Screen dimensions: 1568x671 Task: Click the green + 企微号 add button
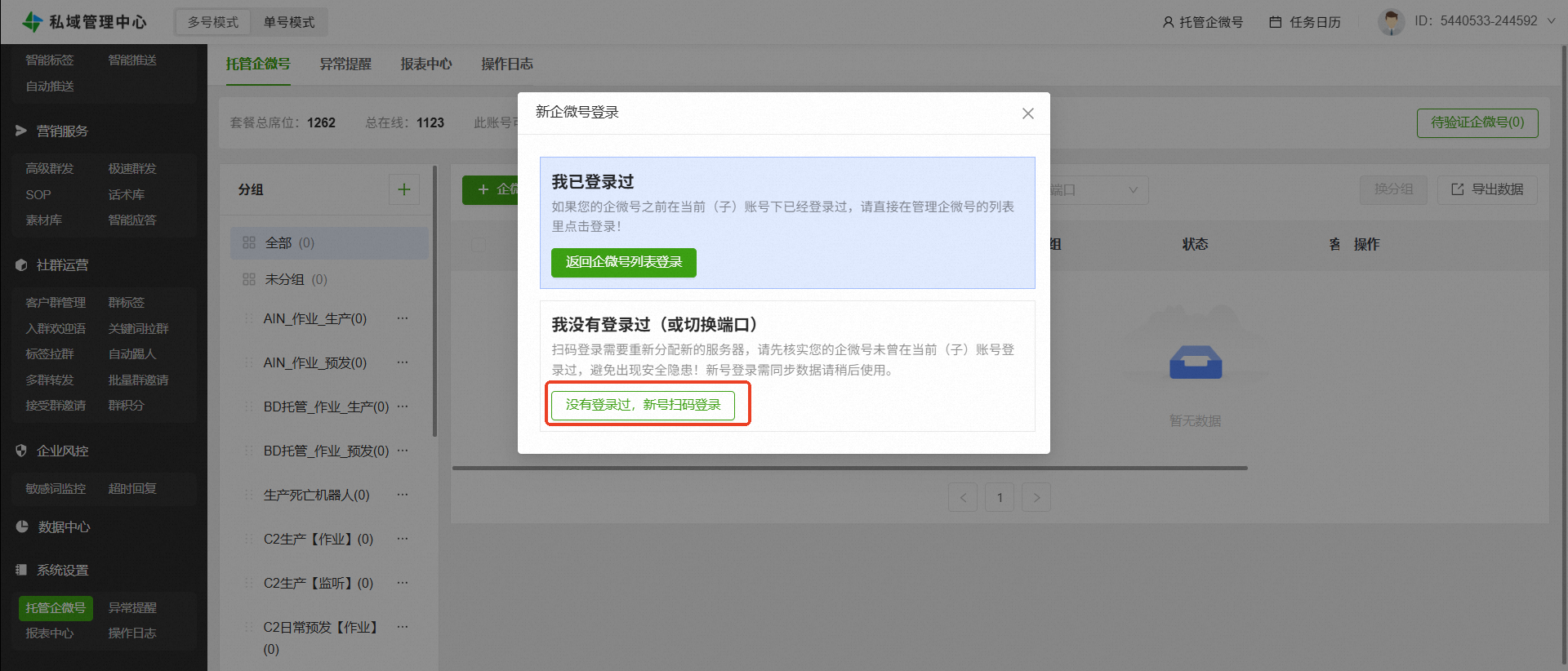490,190
